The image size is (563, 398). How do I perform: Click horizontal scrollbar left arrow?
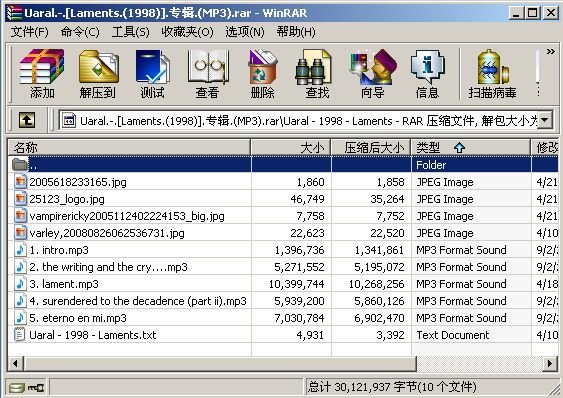point(15,363)
